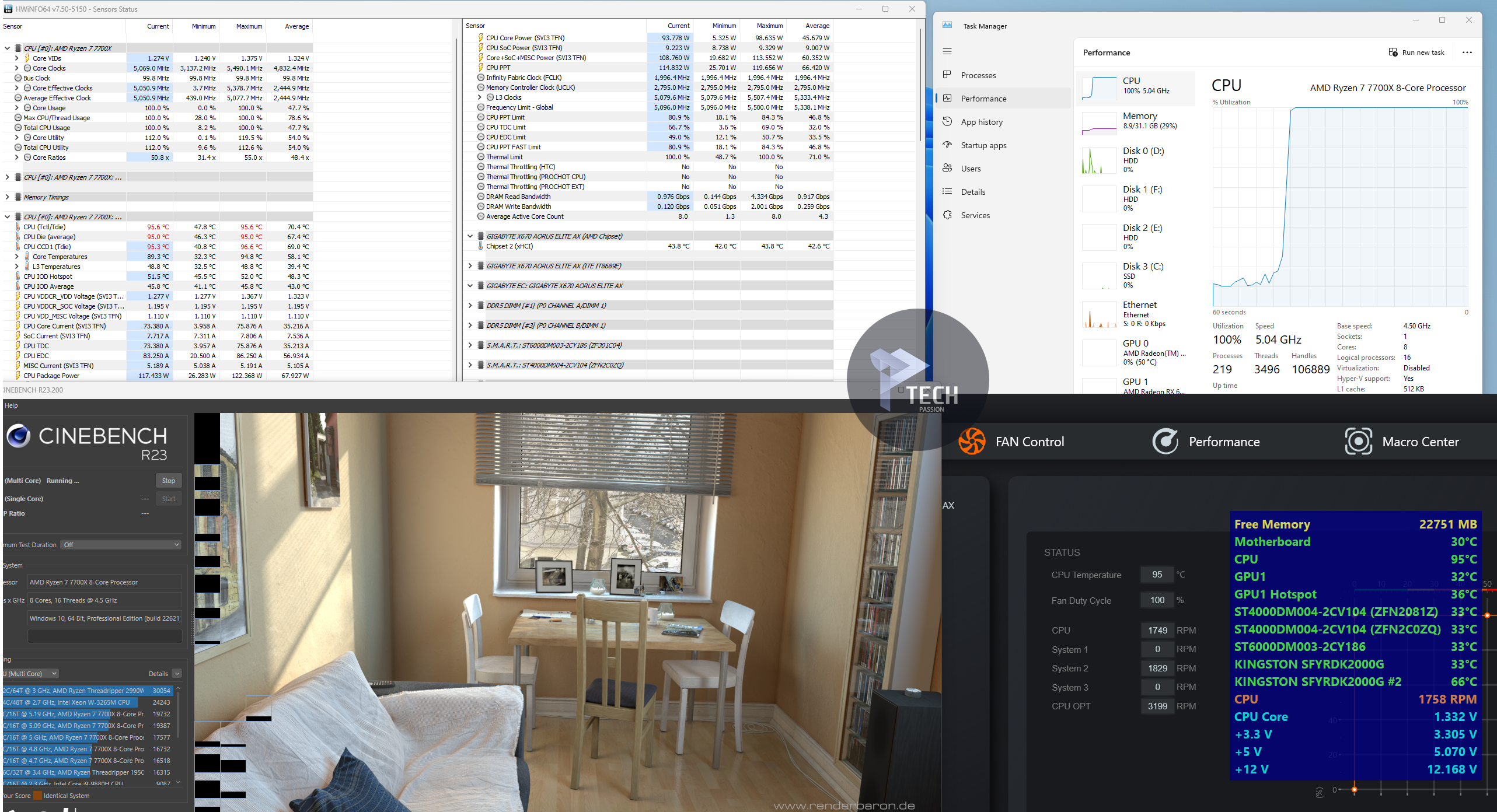
Task: Click the Users icon in Task Manager
Action: click(947, 168)
